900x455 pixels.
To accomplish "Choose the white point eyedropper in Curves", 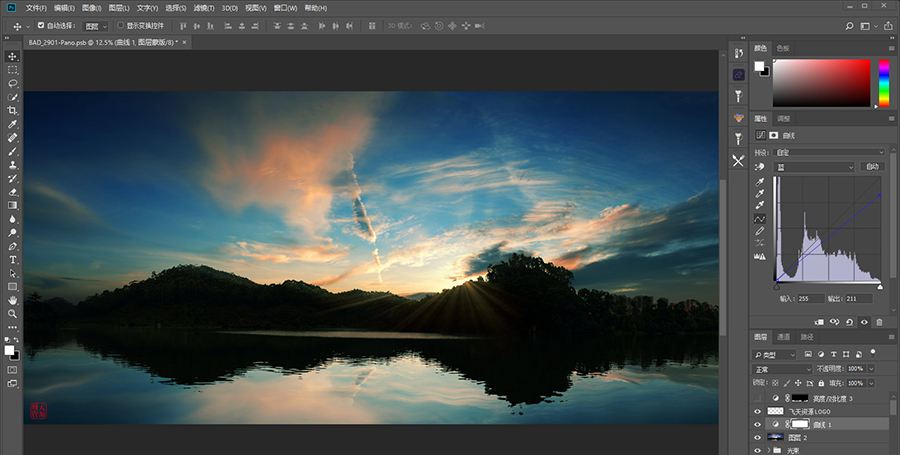I will click(760, 205).
